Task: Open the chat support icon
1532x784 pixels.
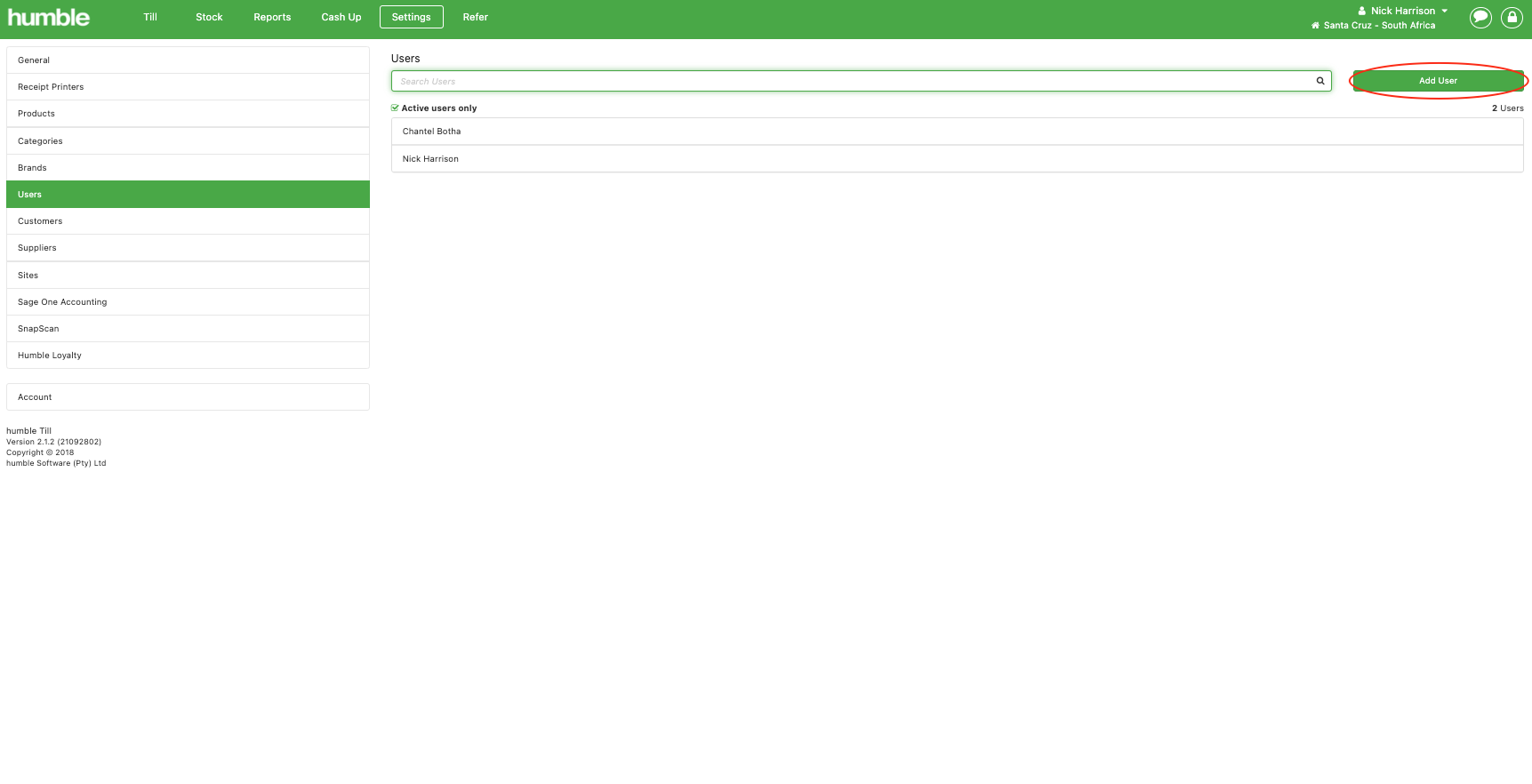Action: [x=1480, y=18]
